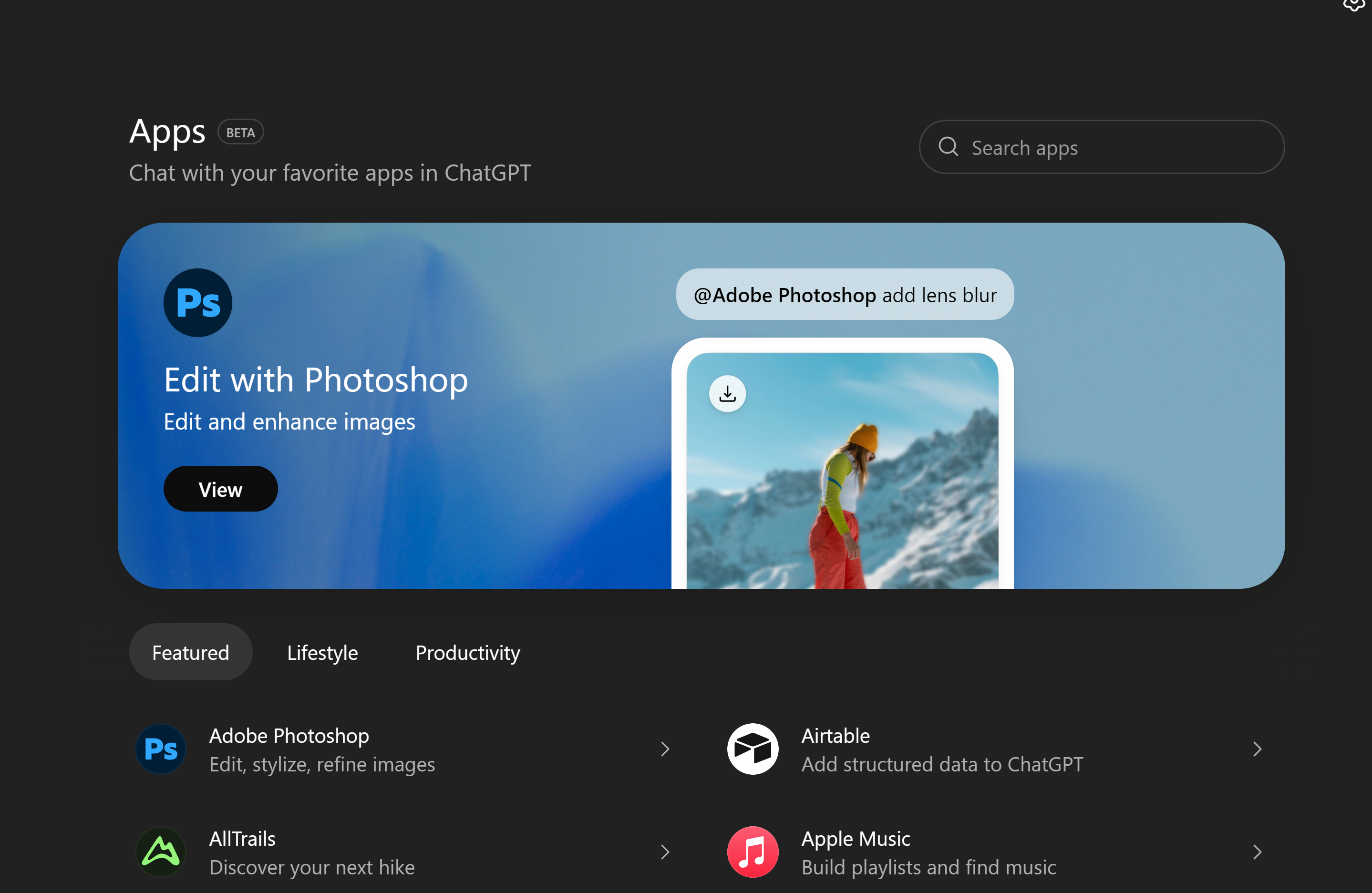Click the AllTrails mountain icon
Image resolution: width=1372 pixels, height=893 pixels.
(x=160, y=852)
